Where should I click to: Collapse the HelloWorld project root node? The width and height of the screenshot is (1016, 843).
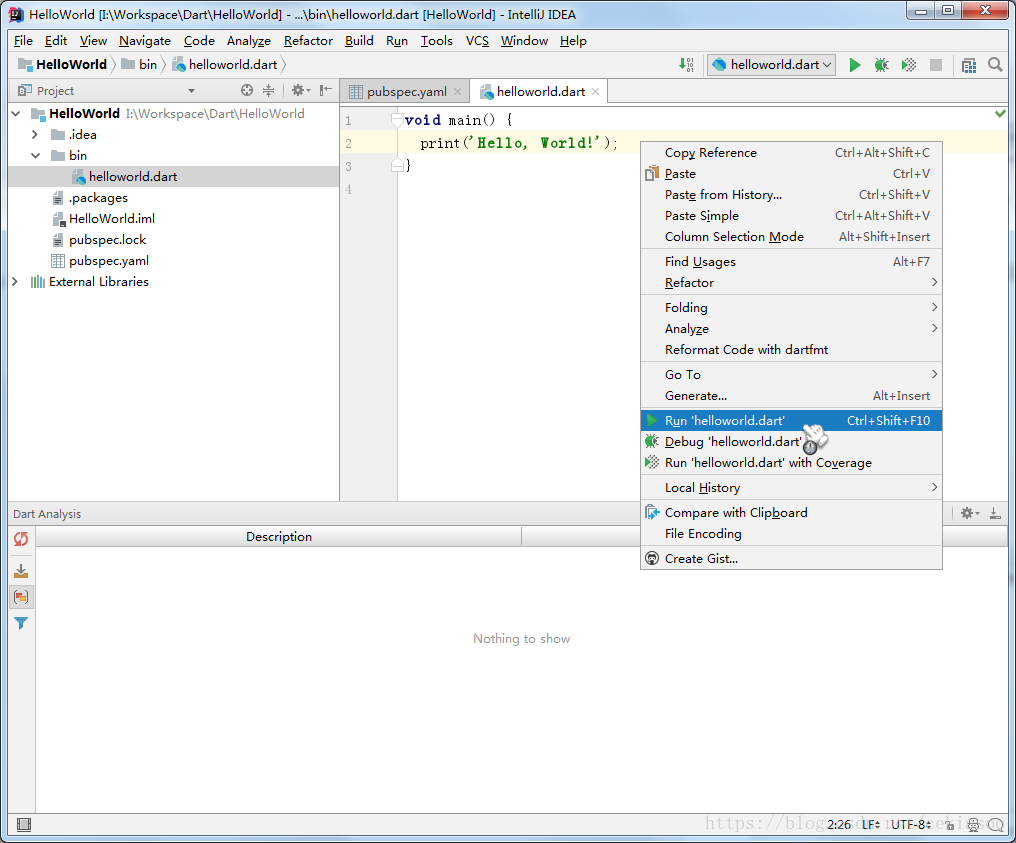click(x=17, y=114)
